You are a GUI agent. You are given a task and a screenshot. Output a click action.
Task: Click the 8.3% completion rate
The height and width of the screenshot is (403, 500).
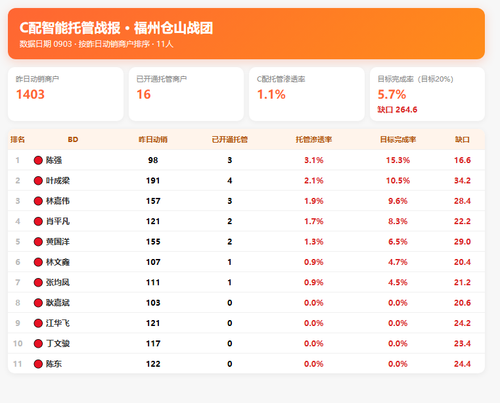[x=398, y=221]
